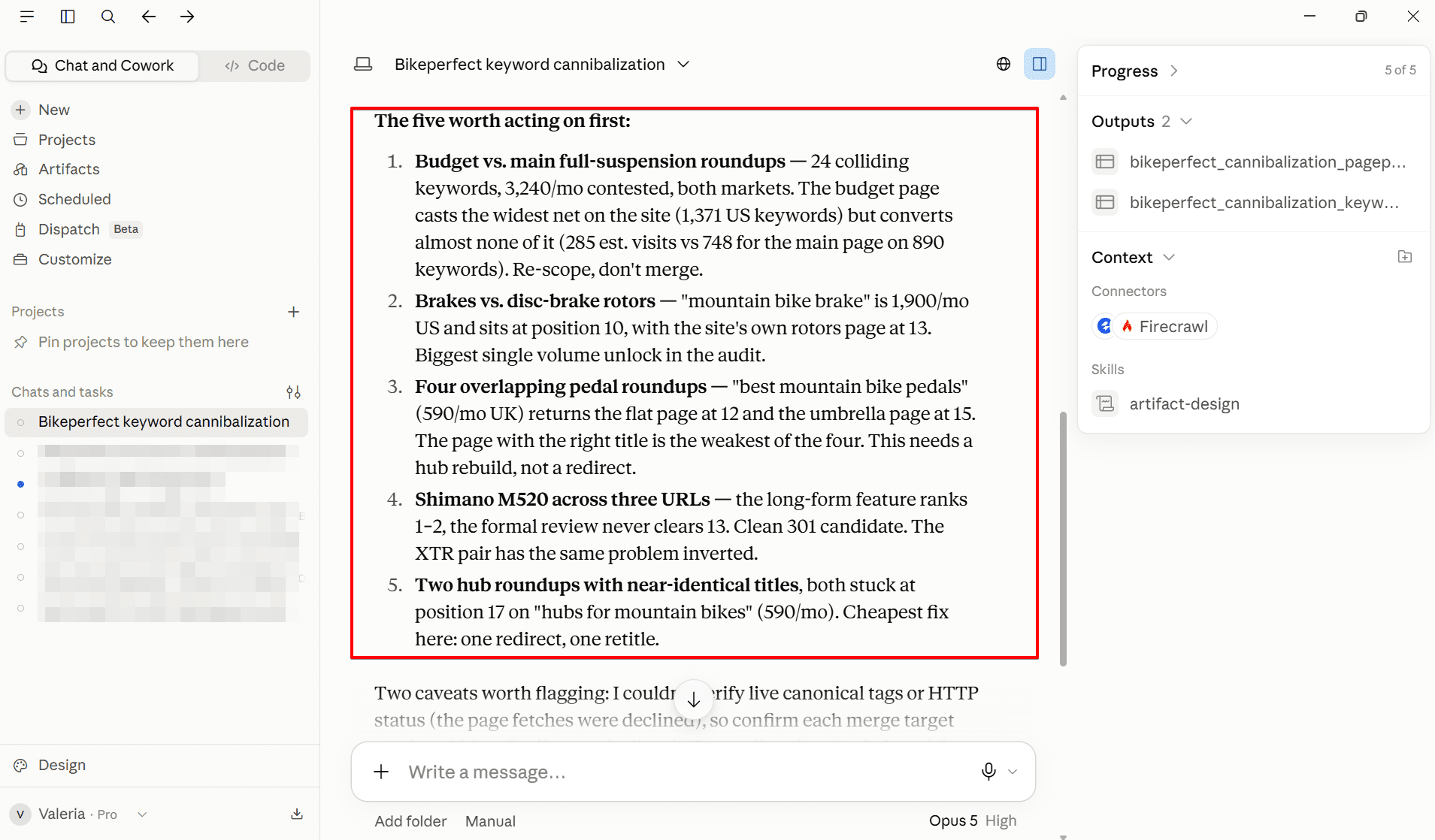
Task: Open Dispatch Beta in the sidebar
Action: click(x=77, y=229)
